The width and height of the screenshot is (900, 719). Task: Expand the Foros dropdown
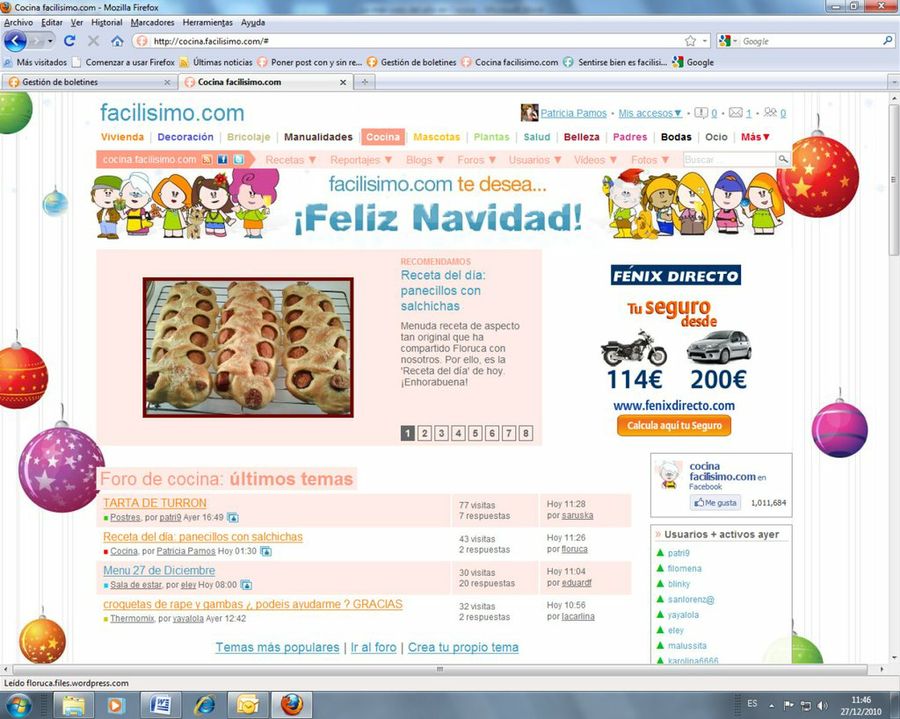tap(476, 159)
